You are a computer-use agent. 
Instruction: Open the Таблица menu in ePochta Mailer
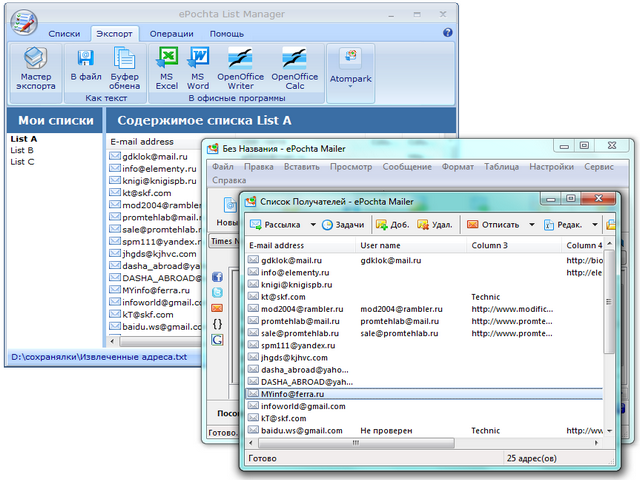tap(501, 167)
